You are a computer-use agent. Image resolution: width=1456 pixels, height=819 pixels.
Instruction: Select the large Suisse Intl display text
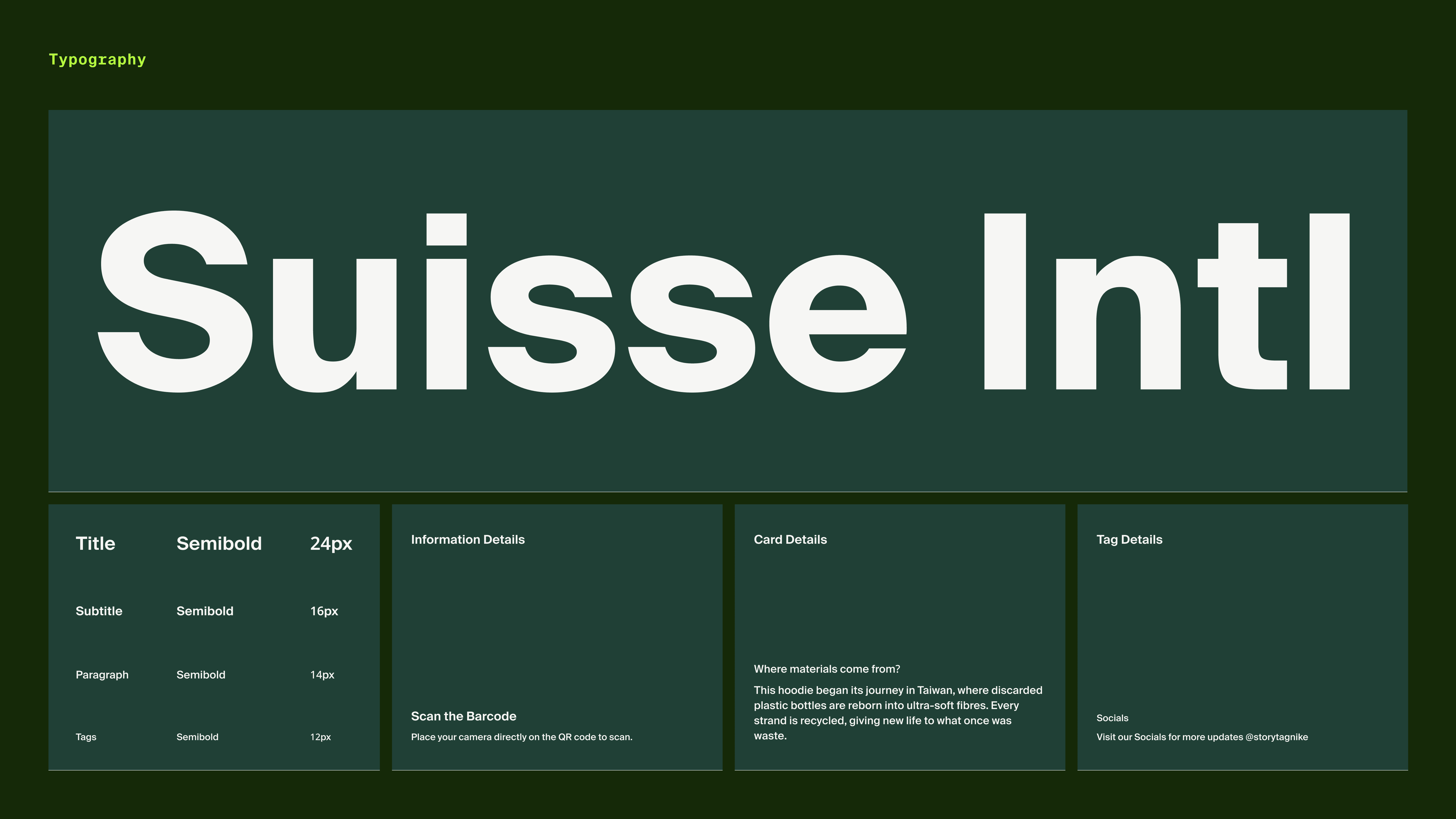click(x=723, y=301)
